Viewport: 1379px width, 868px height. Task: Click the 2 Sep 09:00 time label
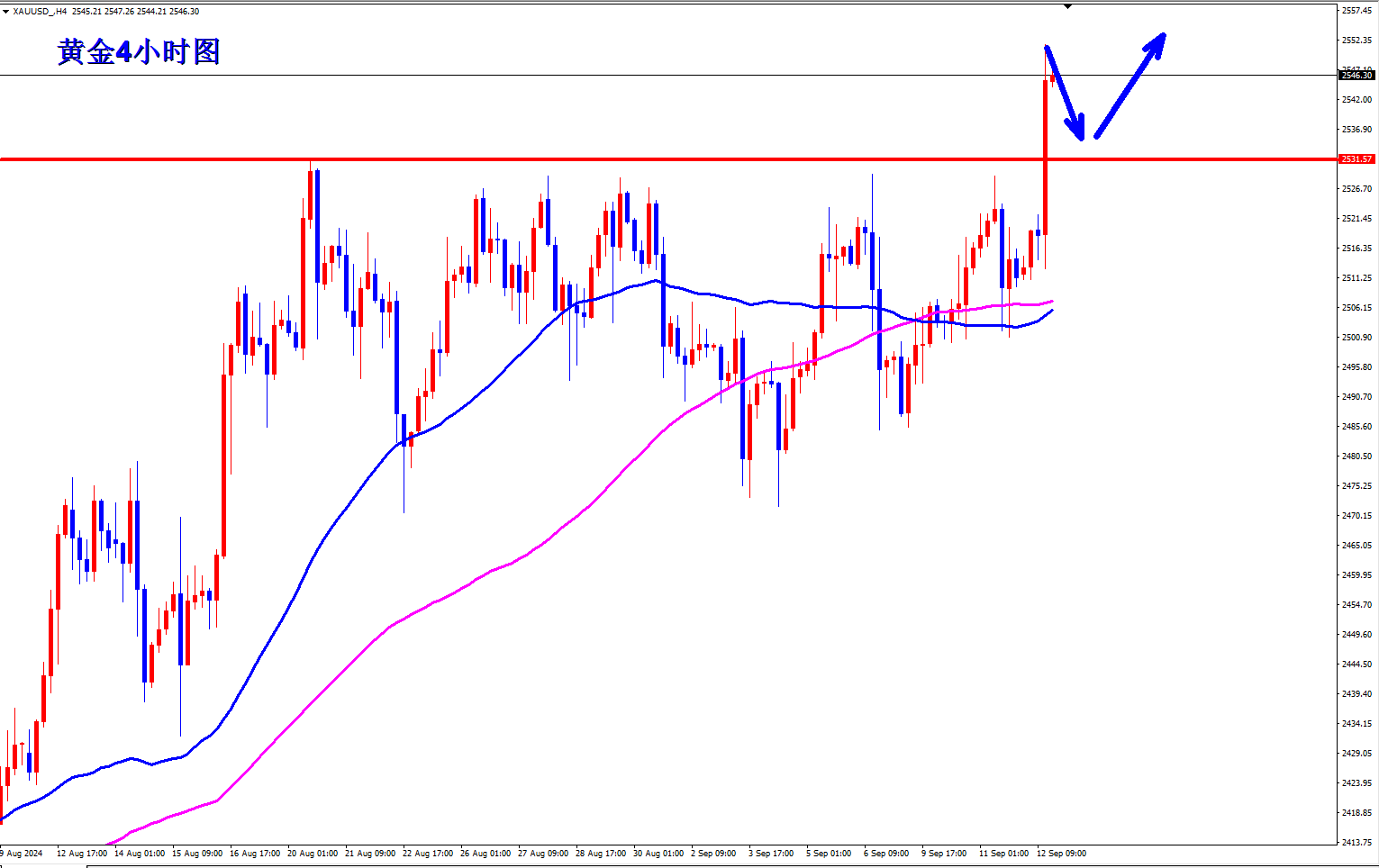click(713, 854)
